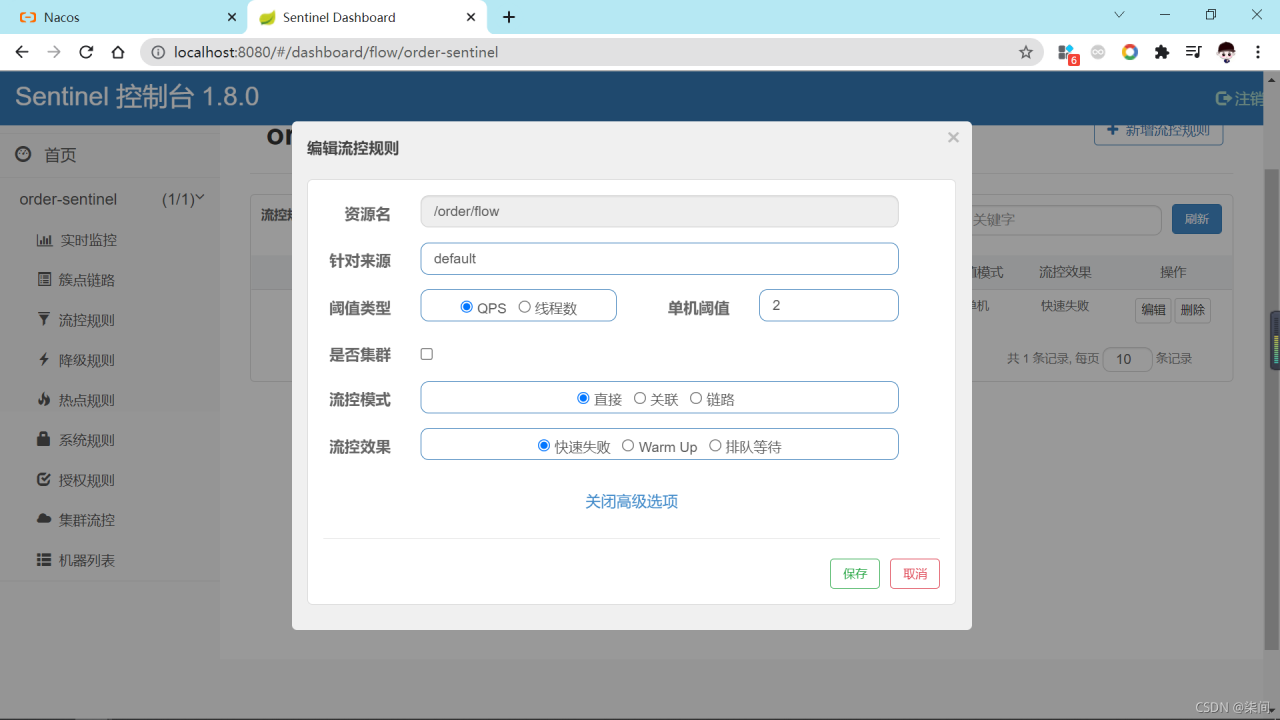Open the media control playlist icon
Viewport: 1280px width, 720px height.
(1193, 52)
